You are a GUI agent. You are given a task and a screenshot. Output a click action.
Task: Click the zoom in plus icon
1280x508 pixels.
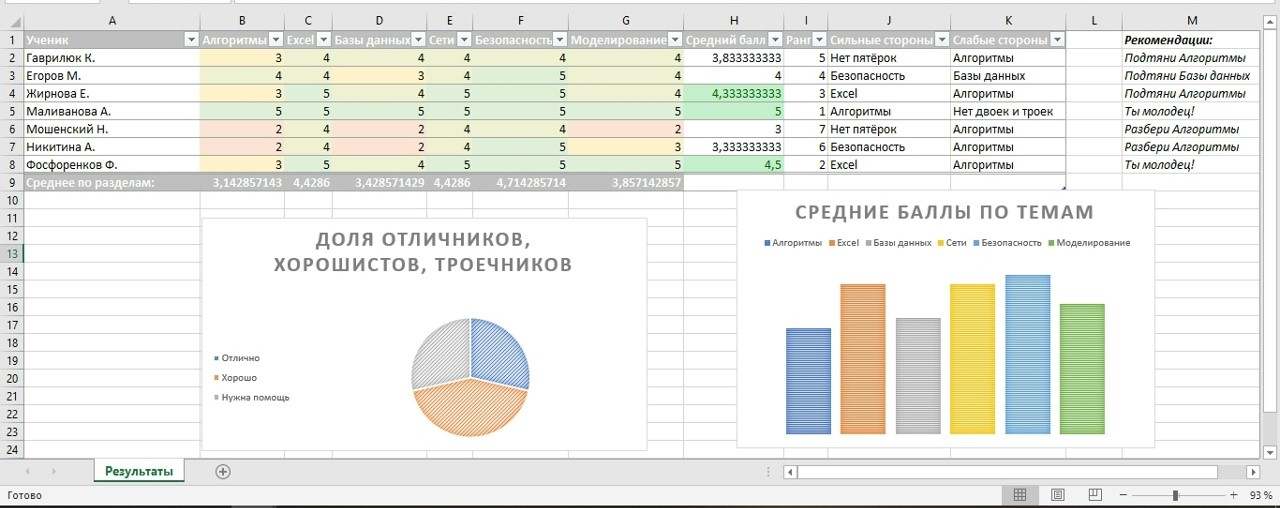coord(1233,495)
